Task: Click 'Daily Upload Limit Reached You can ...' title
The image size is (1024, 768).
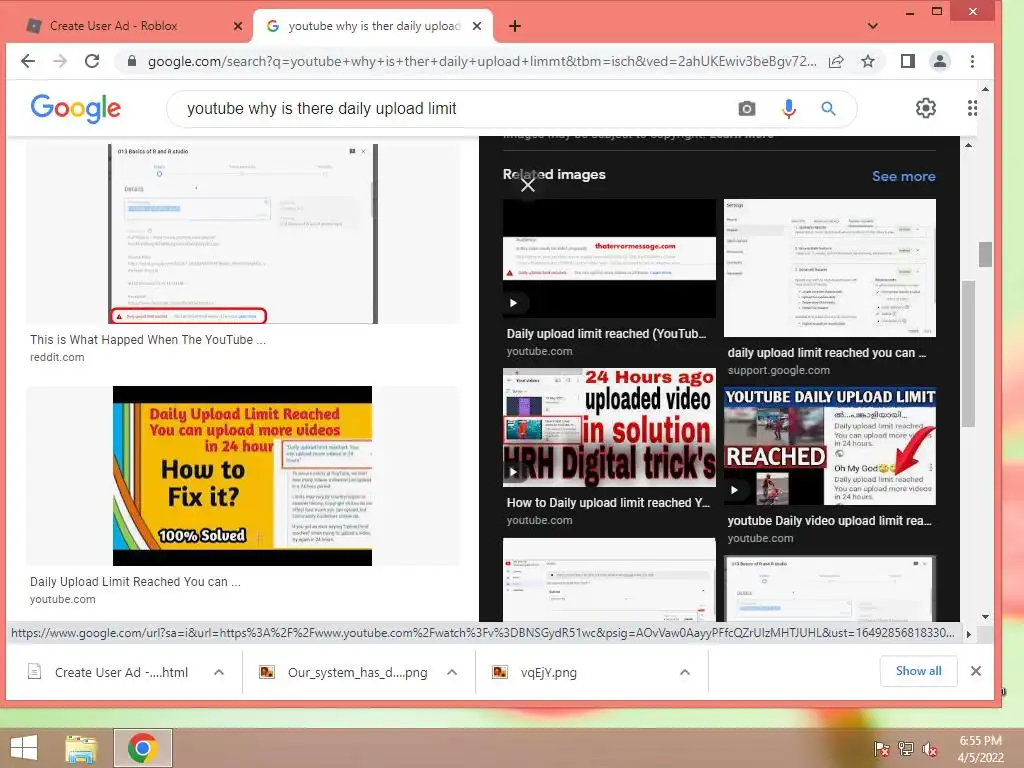Action: [x=135, y=581]
